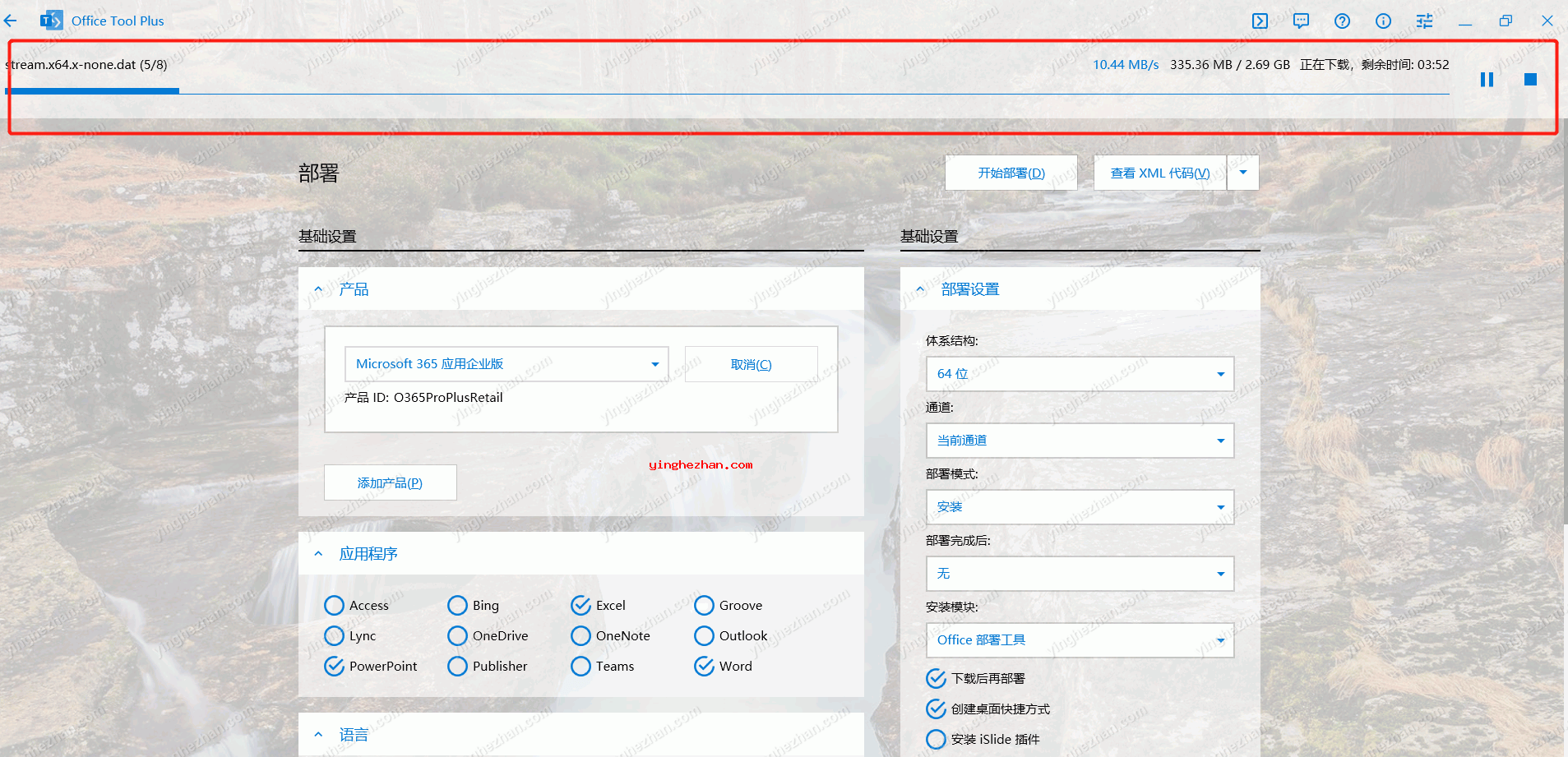This screenshot has height=757, width=1568.
Task: Open the 体系结构 64 位 dropdown
Action: pyautogui.click(x=1080, y=374)
